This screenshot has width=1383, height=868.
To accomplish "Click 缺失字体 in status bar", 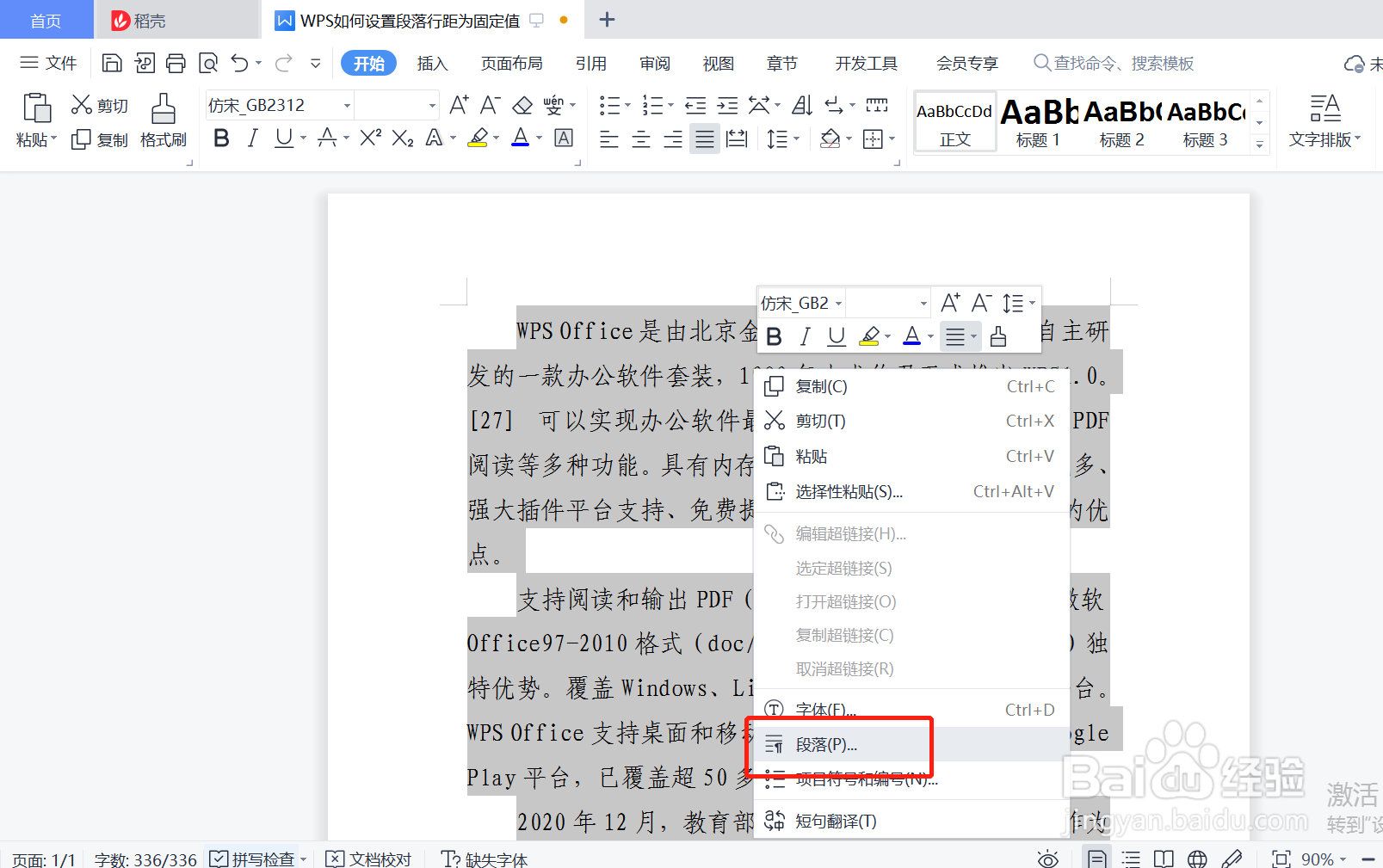I will (x=485, y=859).
